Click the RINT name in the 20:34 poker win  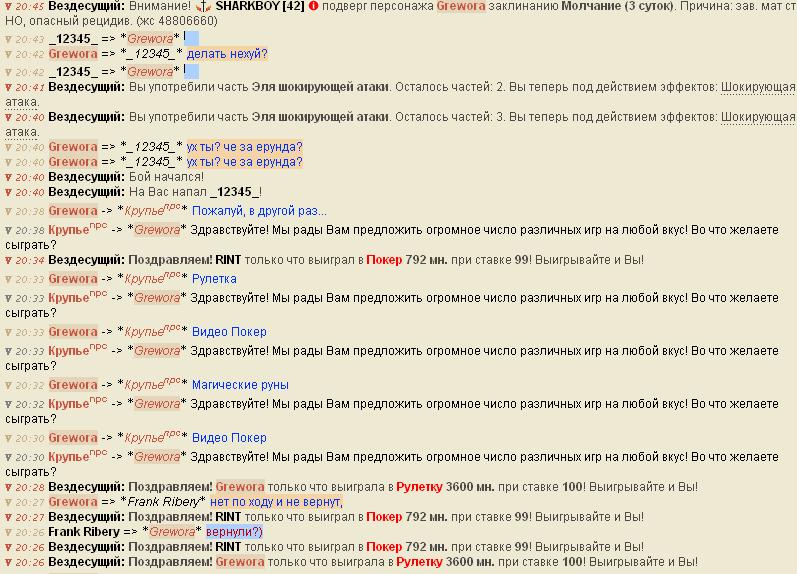228,260
